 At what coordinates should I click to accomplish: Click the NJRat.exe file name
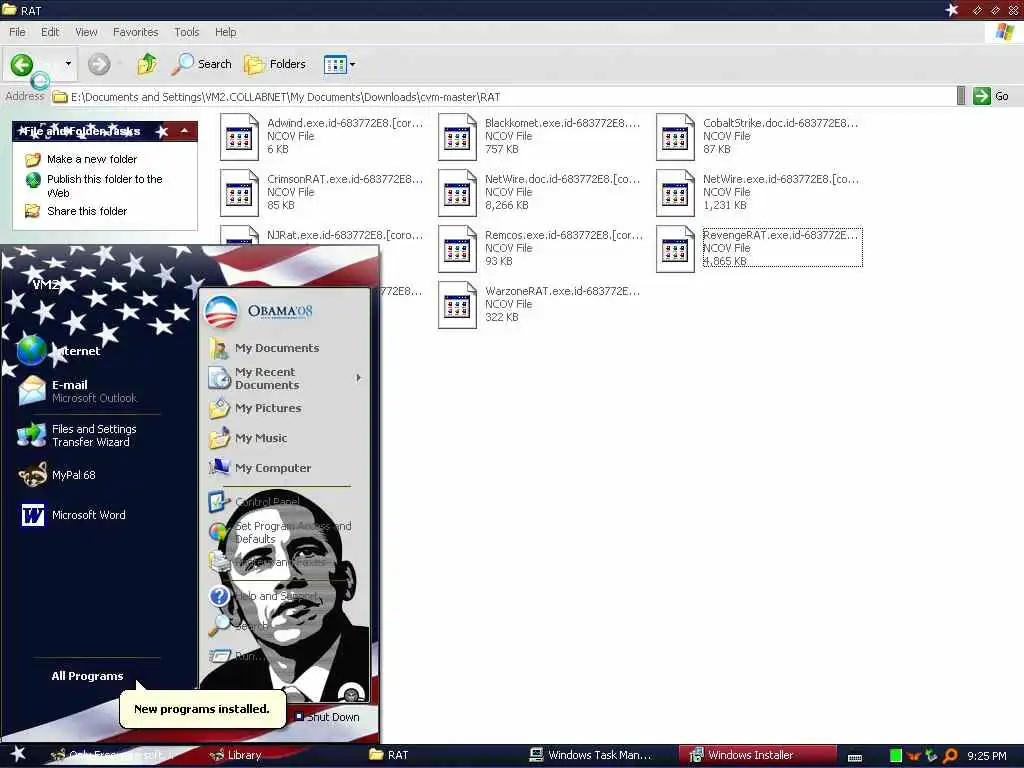(345, 235)
